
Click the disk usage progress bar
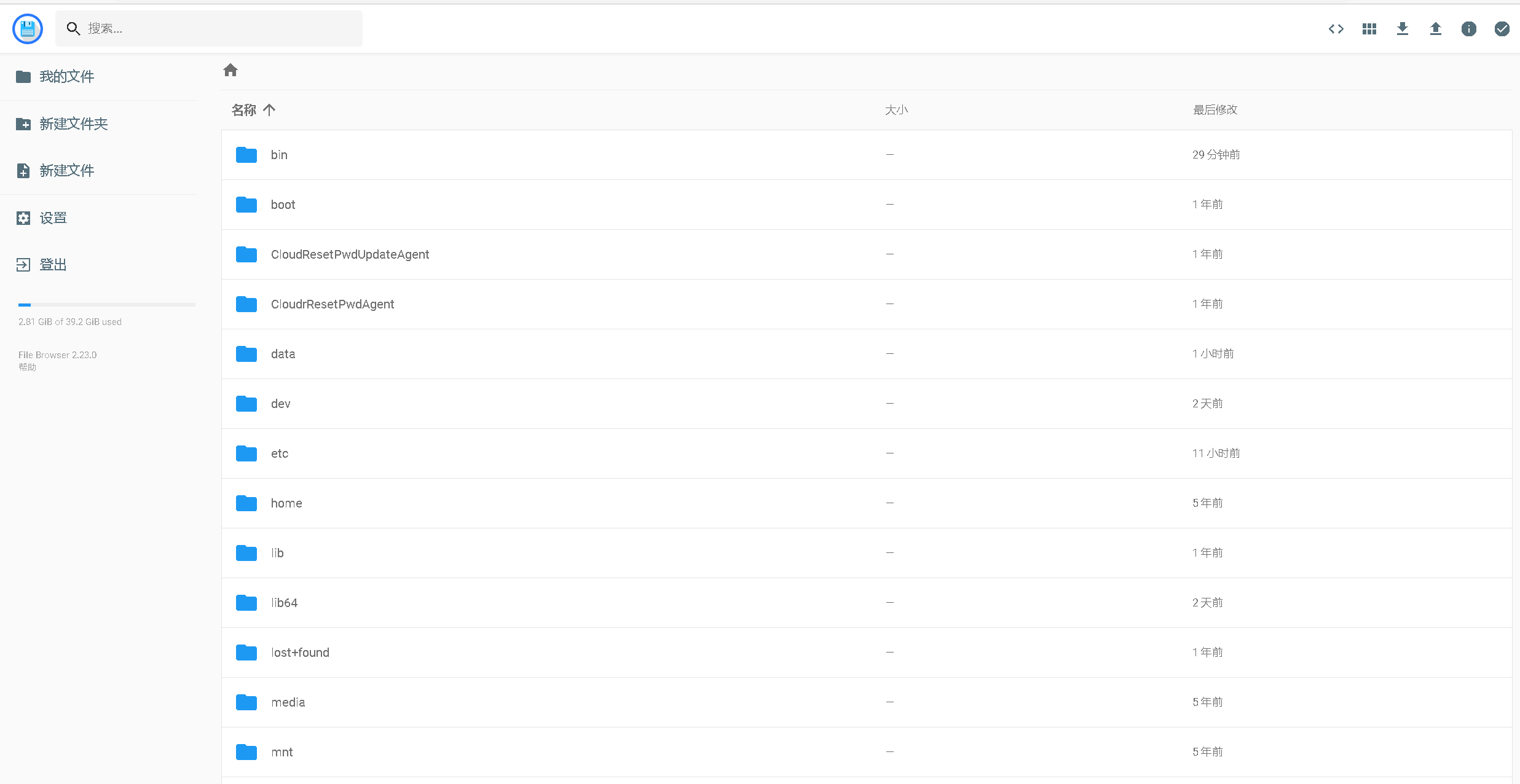(x=106, y=305)
